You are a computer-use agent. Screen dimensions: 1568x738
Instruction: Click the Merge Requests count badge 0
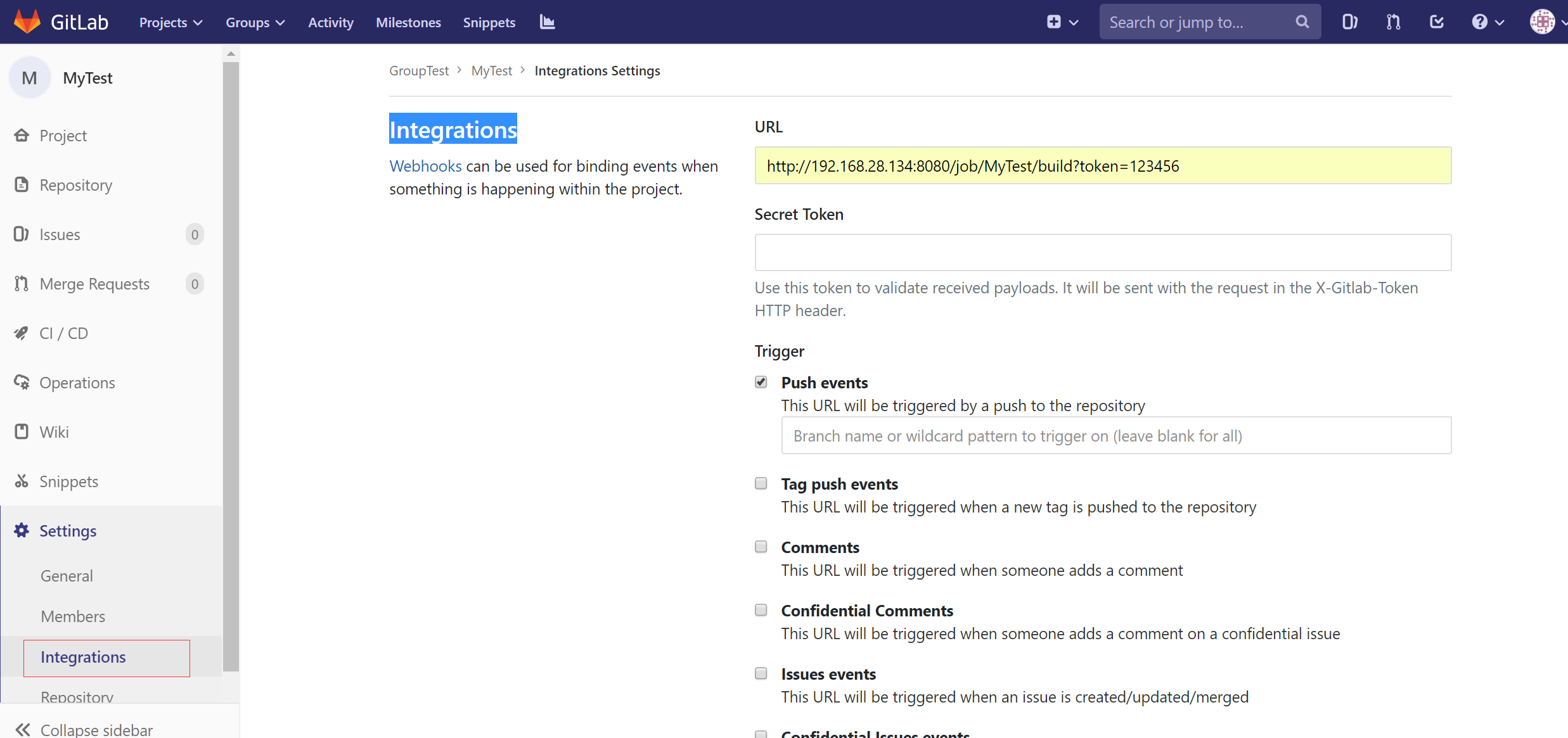195,284
